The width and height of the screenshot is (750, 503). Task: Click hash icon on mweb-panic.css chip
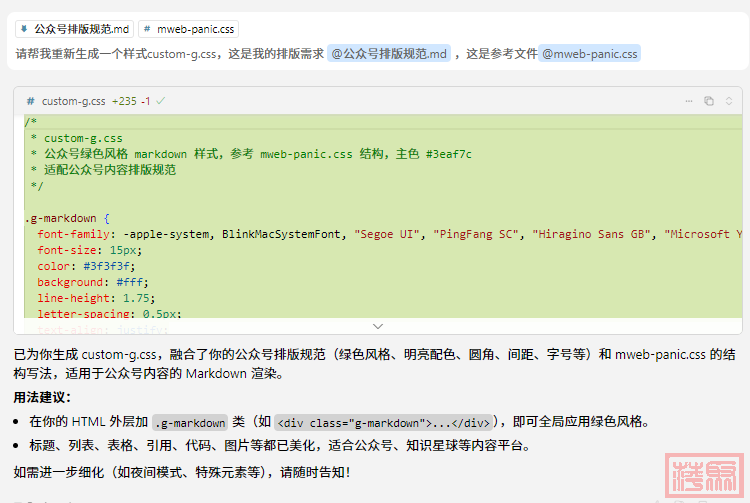click(148, 29)
